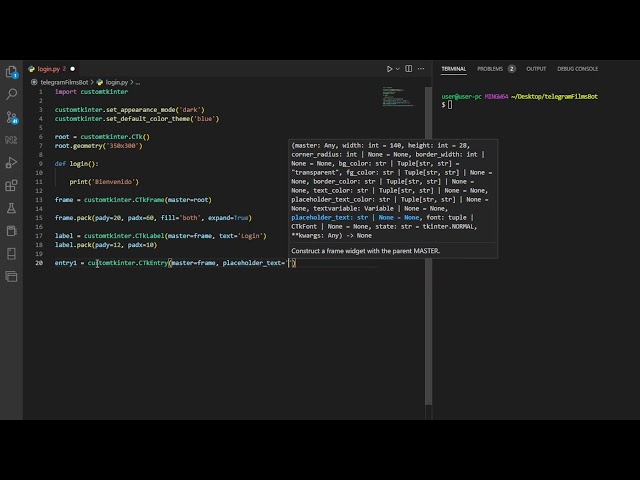This screenshot has height=480, width=640.
Task: Click the editor vertical scrollbar
Action: pos(429,245)
